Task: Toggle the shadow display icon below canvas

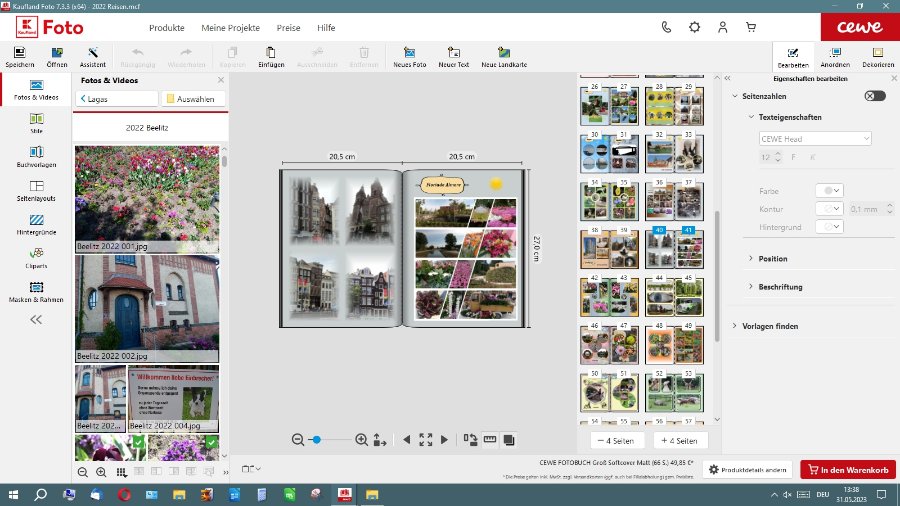Action: coord(509,439)
